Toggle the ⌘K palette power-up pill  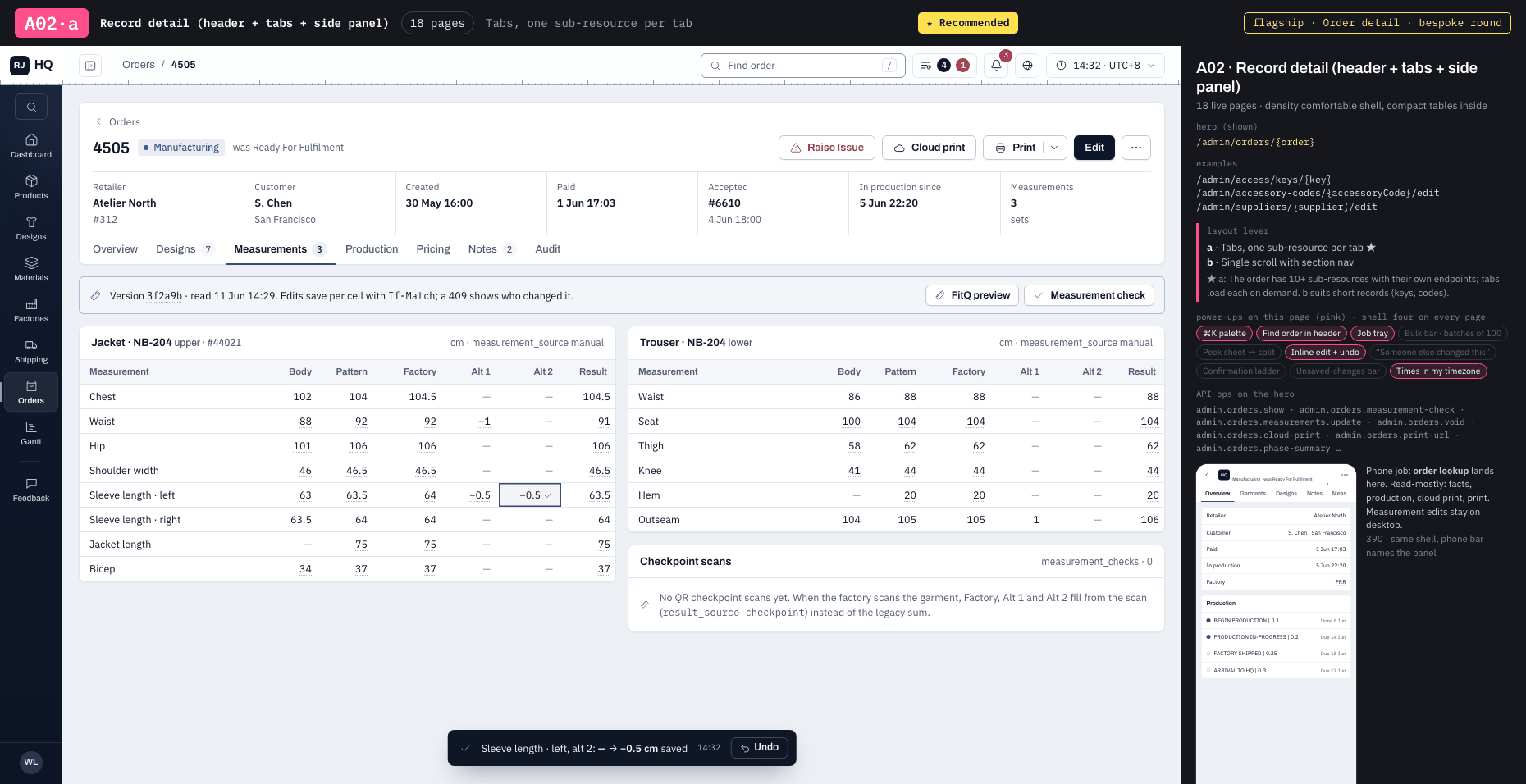point(1224,334)
